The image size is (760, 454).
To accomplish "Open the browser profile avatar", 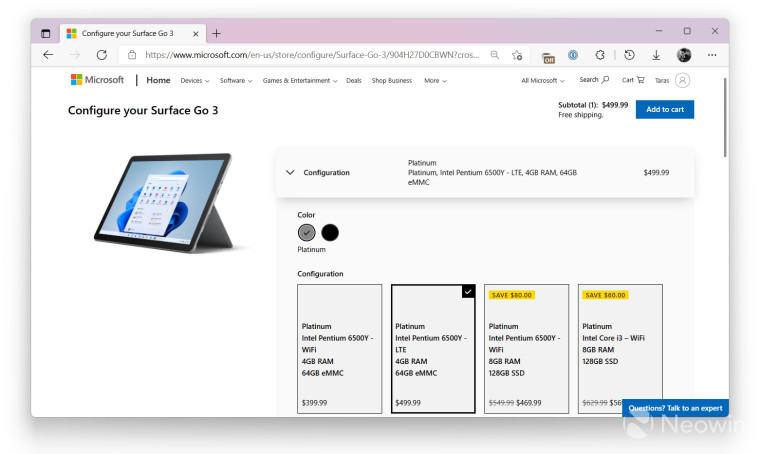I will point(684,55).
